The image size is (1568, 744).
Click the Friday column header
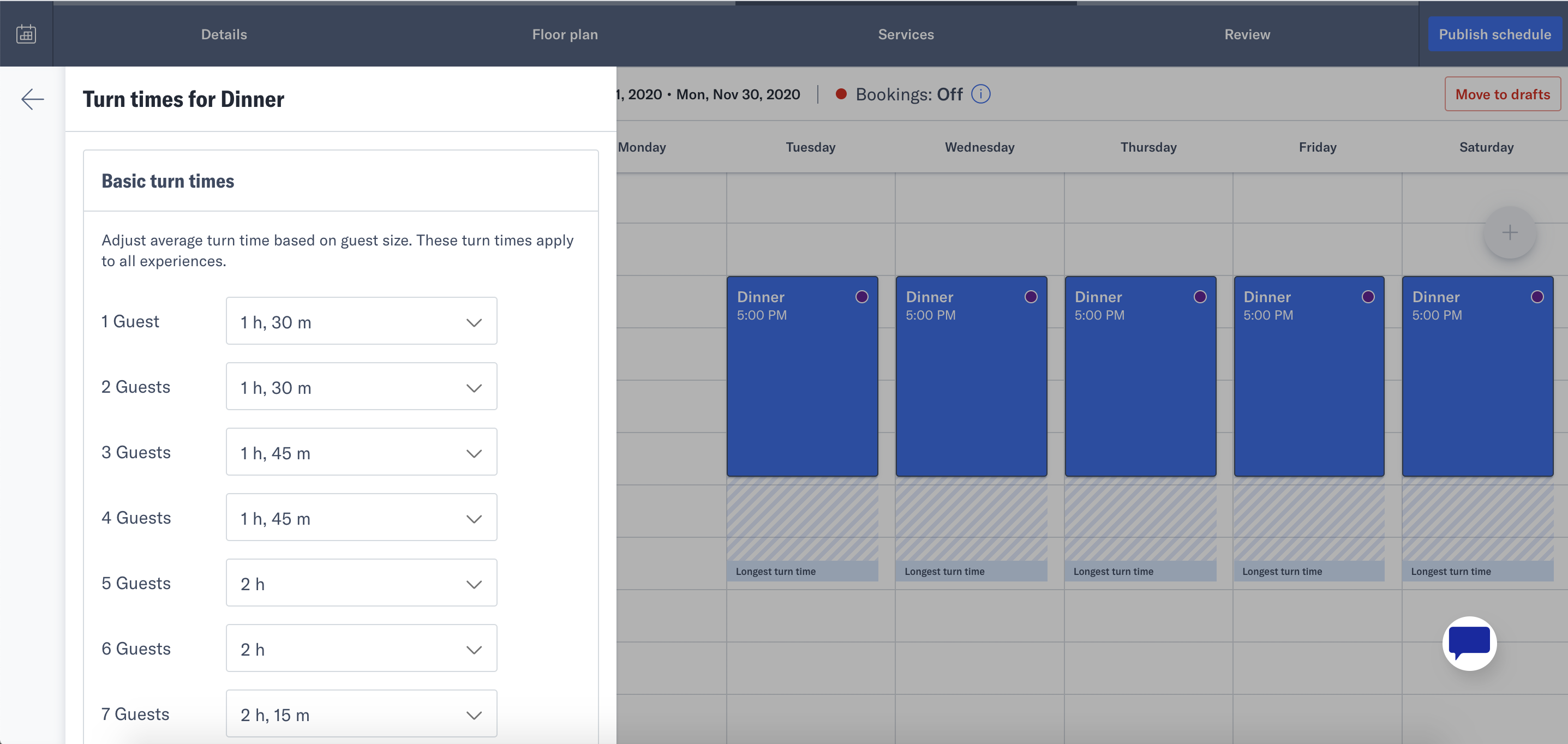(1317, 147)
